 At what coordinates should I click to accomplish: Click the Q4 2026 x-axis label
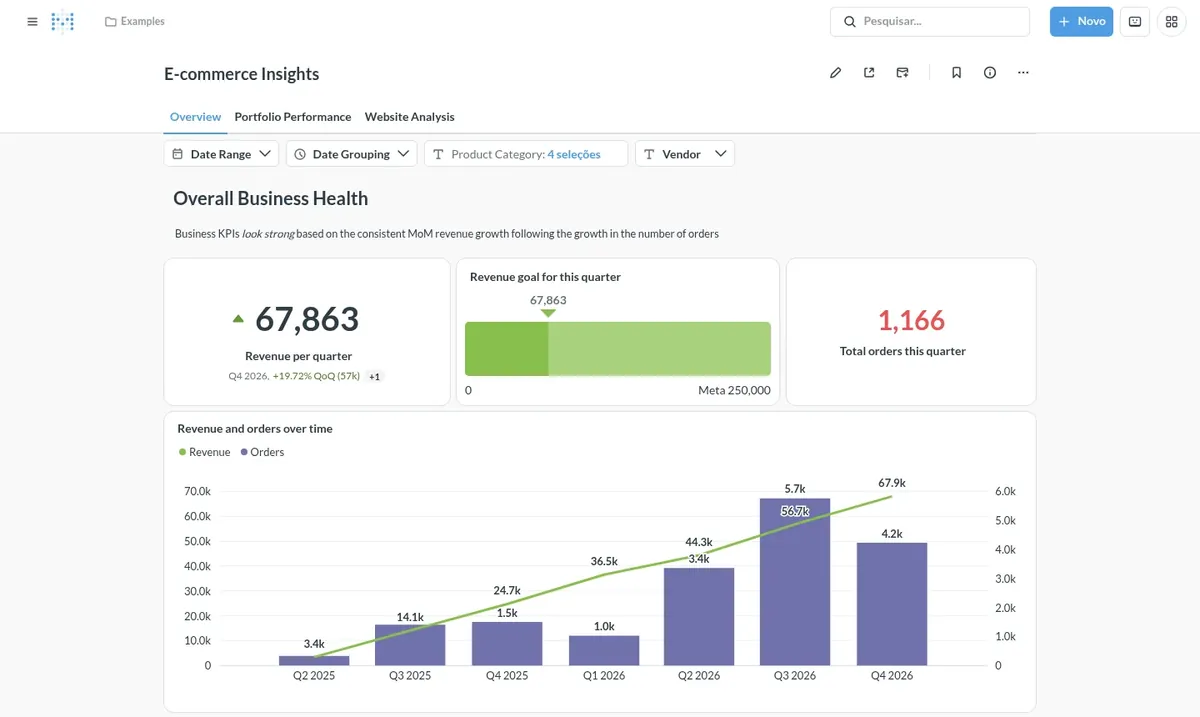click(x=892, y=676)
